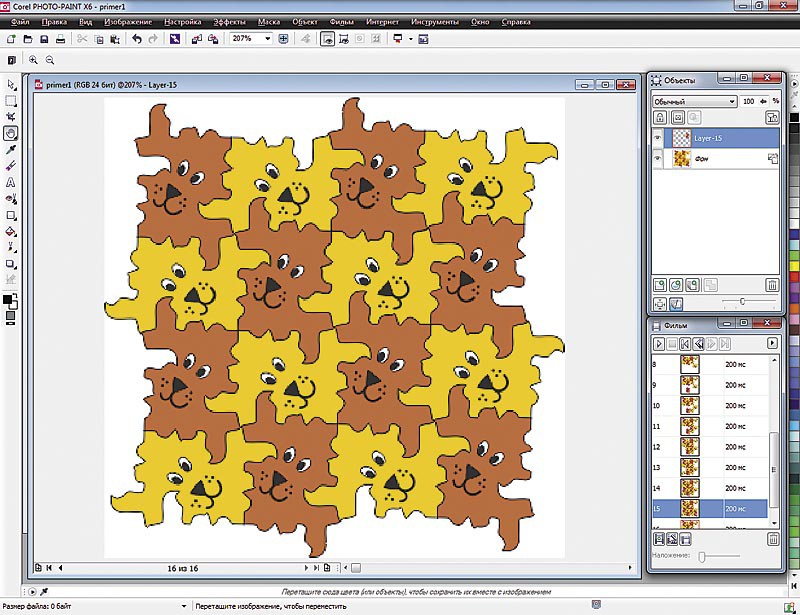The height and width of the screenshot is (615, 800).
Task: Click the Zoom In magnifier icon
Action: click(33, 60)
